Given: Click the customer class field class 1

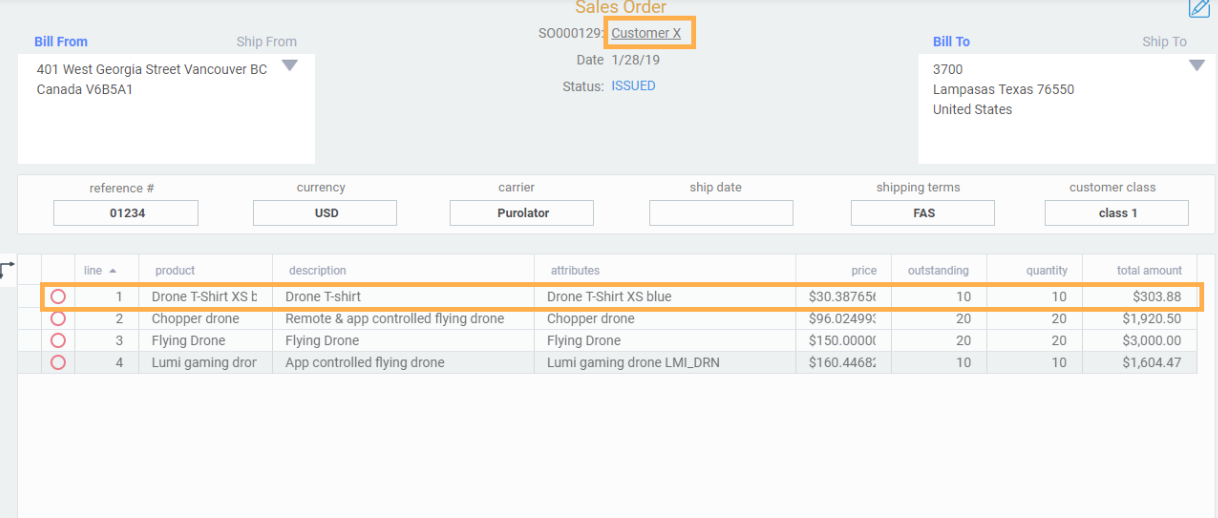Looking at the screenshot, I should 1117,213.
